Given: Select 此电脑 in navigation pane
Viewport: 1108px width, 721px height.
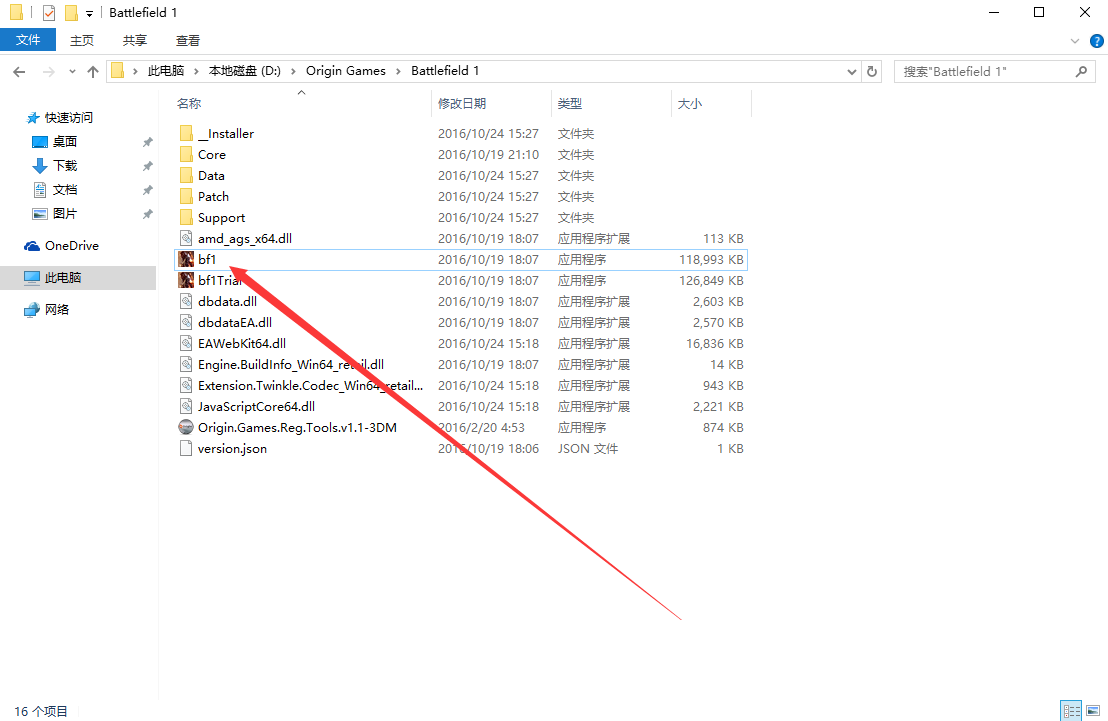Looking at the screenshot, I should [63, 278].
